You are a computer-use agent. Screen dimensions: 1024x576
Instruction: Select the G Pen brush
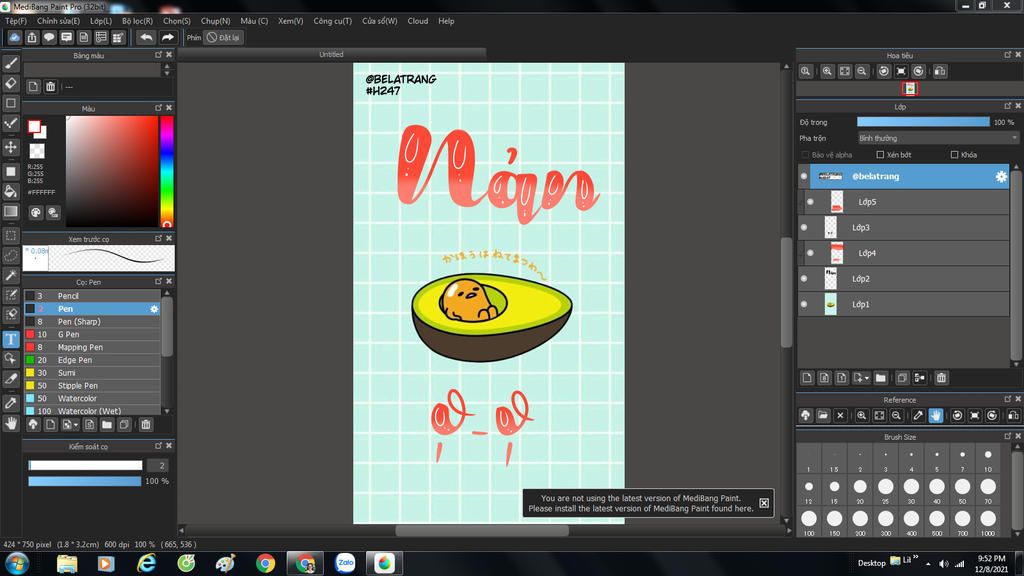92,334
